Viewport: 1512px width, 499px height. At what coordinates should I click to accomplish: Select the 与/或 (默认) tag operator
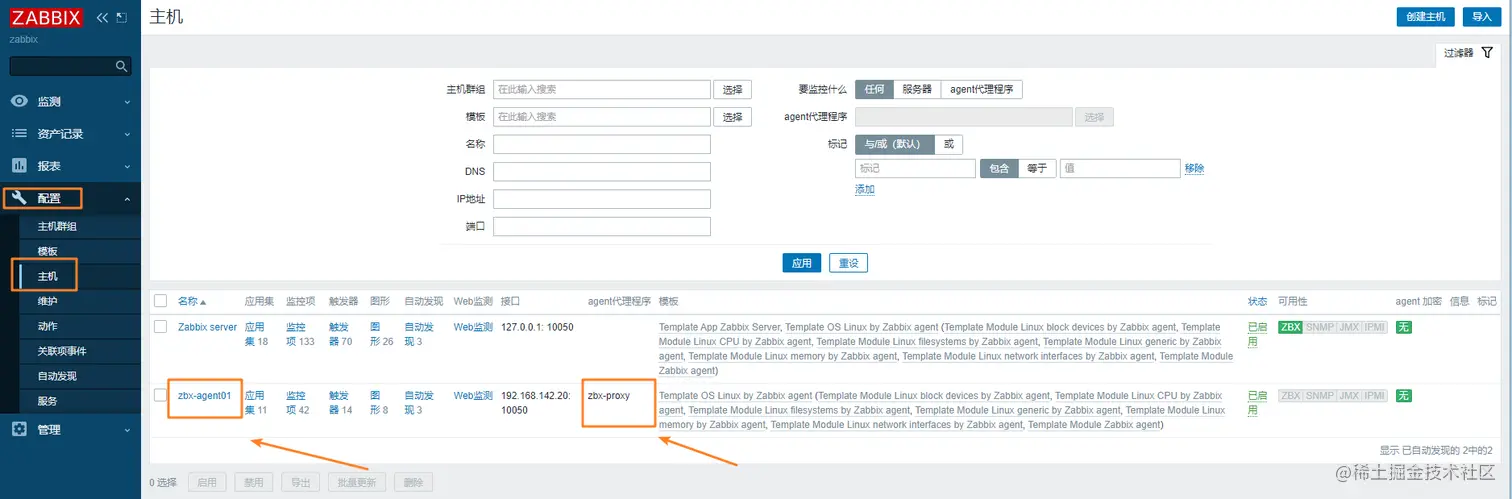click(894, 144)
